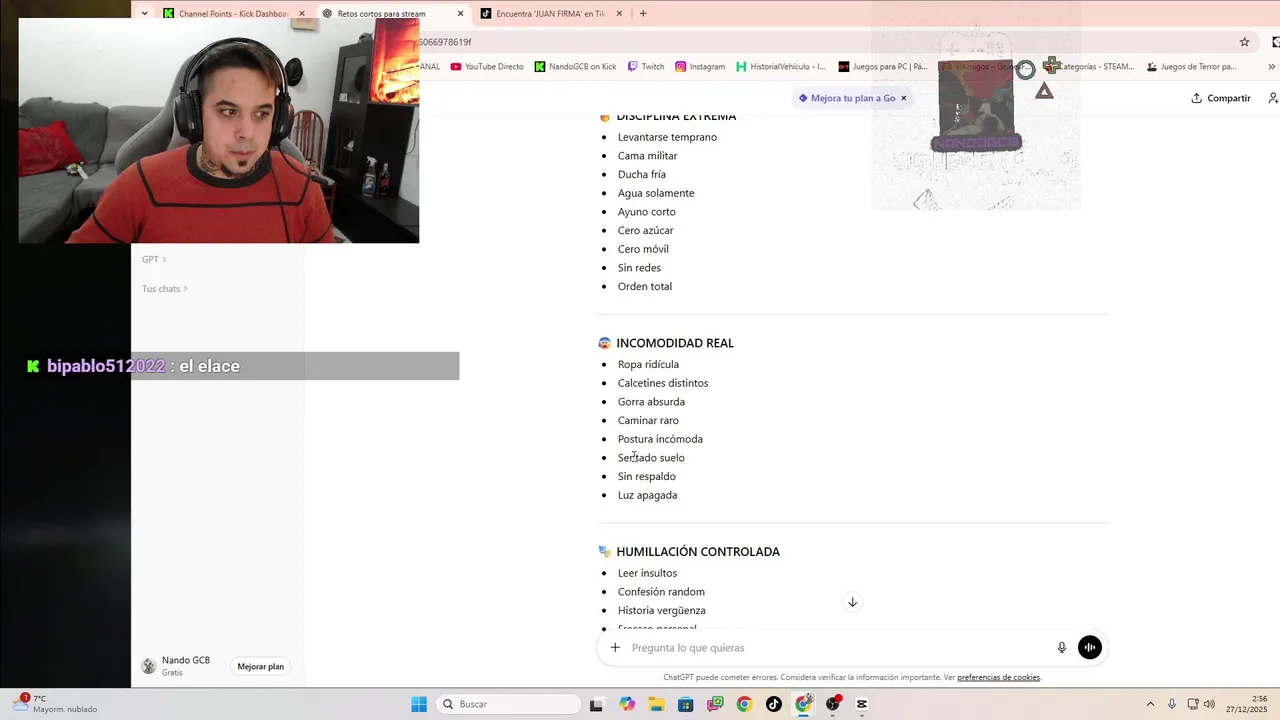The width and height of the screenshot is (1280, 720).
Task: Show more bookmarks overflow chevron
Action: click(x=1271, y=67)
